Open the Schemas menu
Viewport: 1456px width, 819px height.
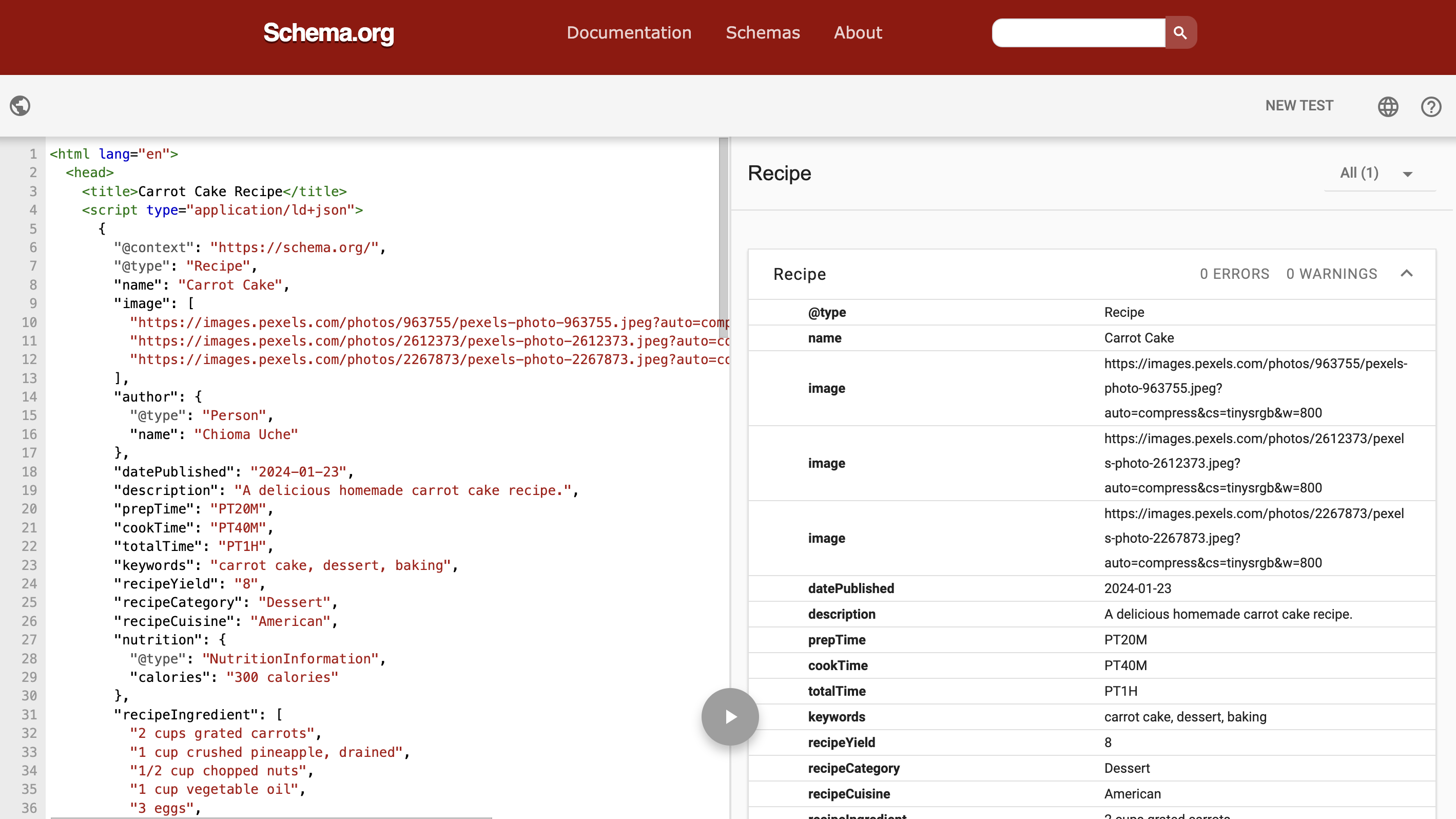[x=763, y=33]
